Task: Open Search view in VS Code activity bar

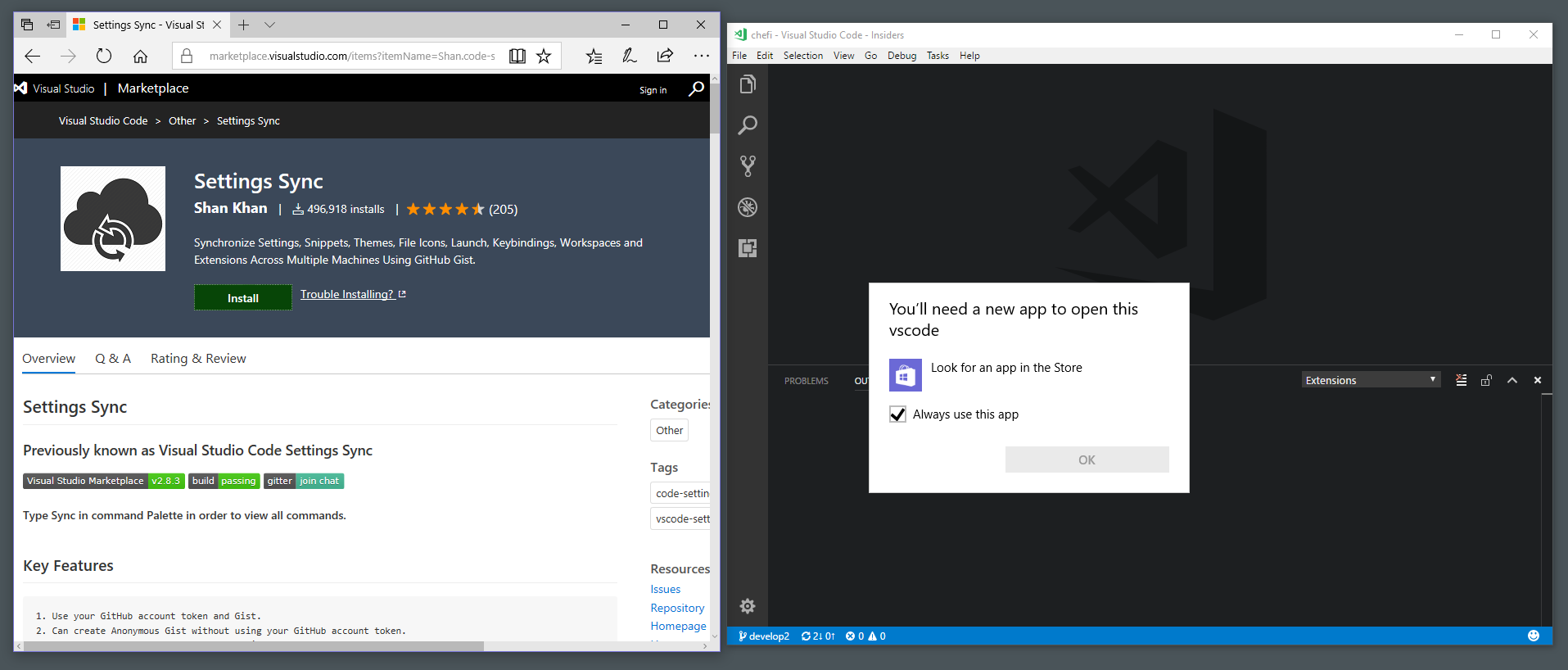Action: pos(748,125)
